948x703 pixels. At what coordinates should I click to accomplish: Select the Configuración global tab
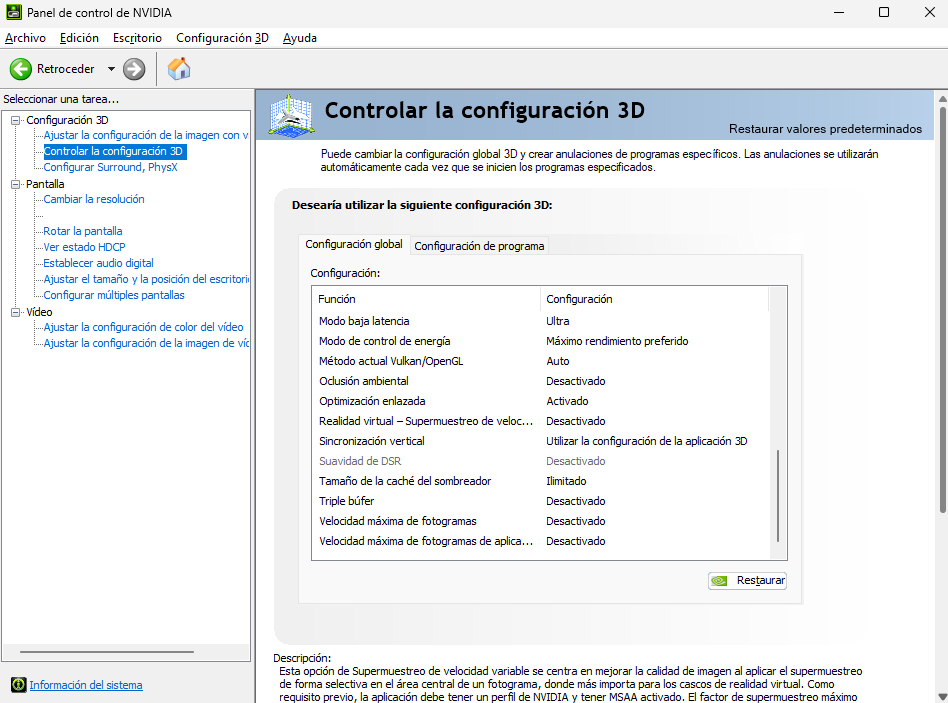[x=354, y=244]
